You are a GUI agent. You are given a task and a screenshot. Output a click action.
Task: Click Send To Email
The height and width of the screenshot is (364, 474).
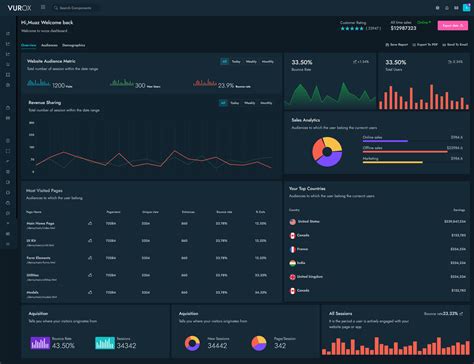coord(455,44)
